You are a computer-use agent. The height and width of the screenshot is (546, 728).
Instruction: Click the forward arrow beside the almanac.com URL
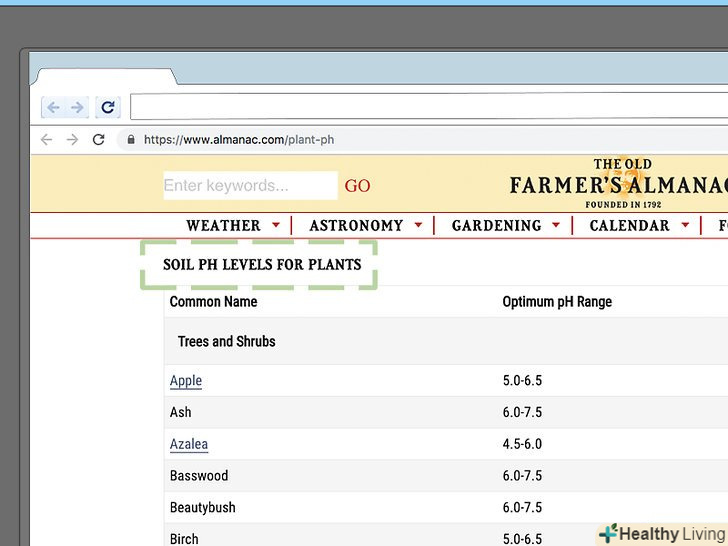pos(72,140)
